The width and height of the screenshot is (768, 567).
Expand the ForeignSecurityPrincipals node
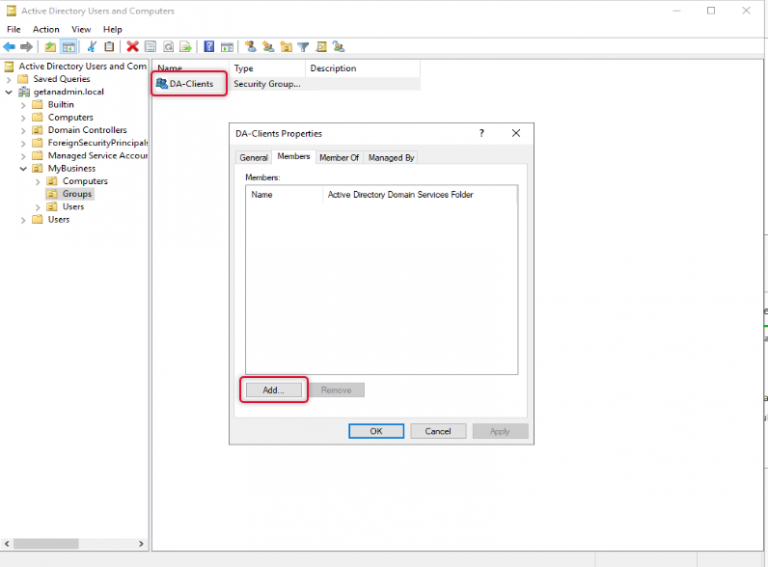point(23,143)
